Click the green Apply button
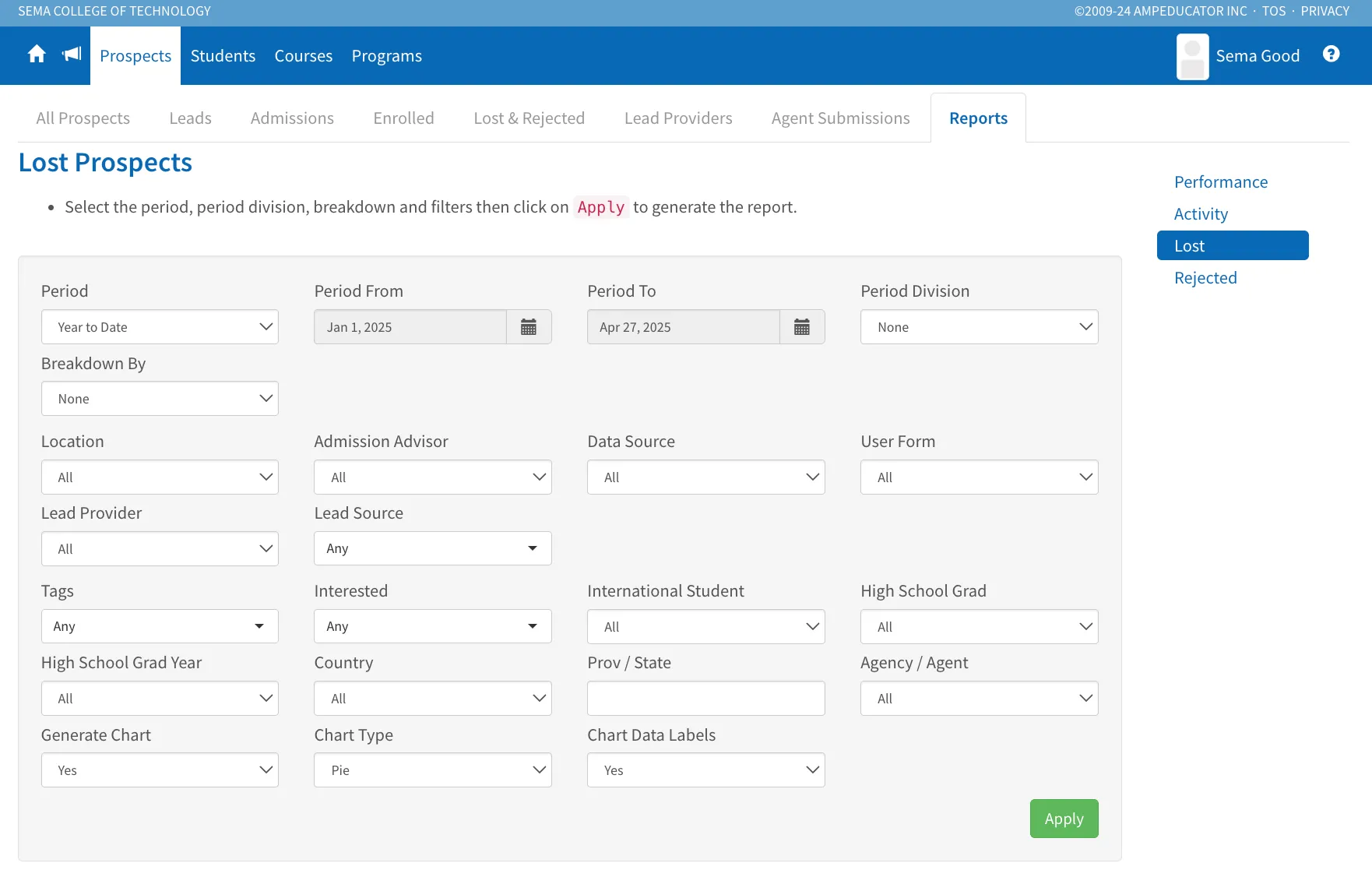This screenshot has height=877, width=1372. pos(1064,819)
